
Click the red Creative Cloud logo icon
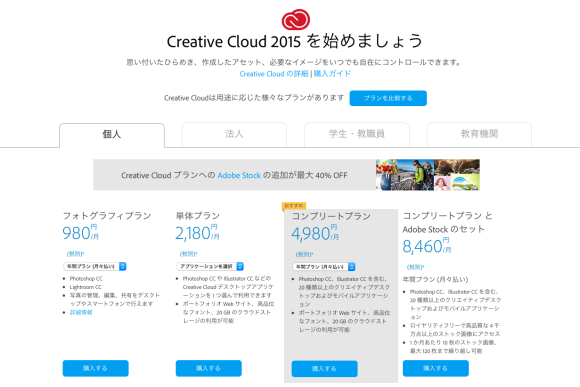pyautogui.click(x=296, y=20)
